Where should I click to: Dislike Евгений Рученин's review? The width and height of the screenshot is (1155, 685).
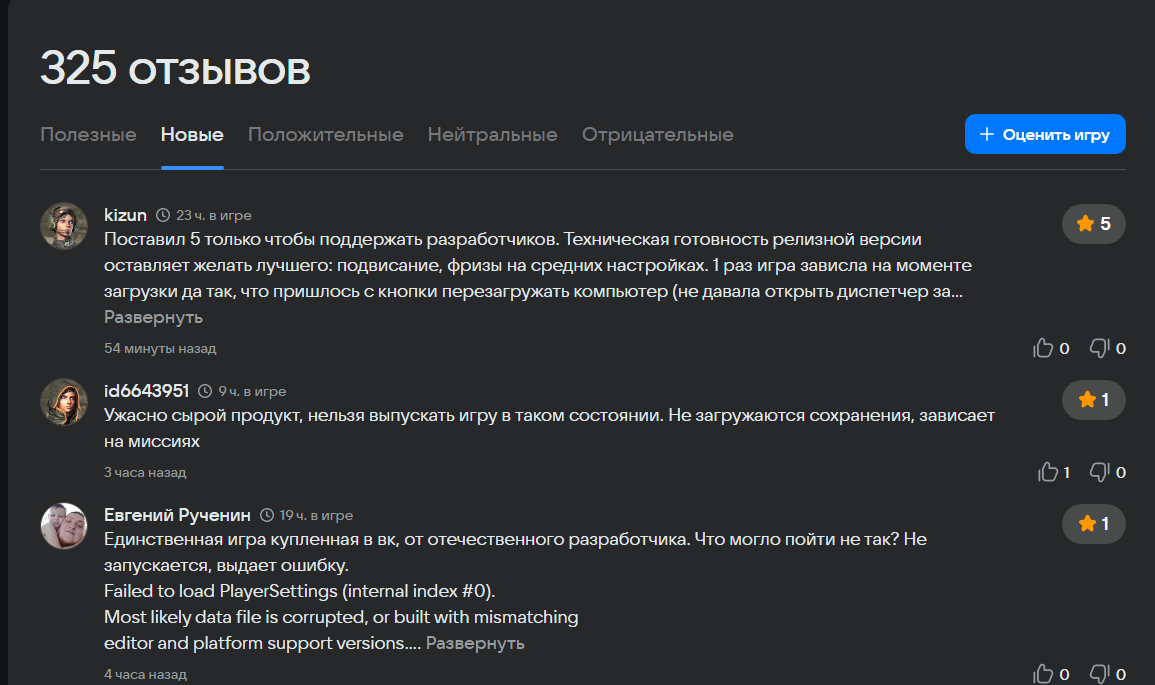click(x=1100, y=674)
